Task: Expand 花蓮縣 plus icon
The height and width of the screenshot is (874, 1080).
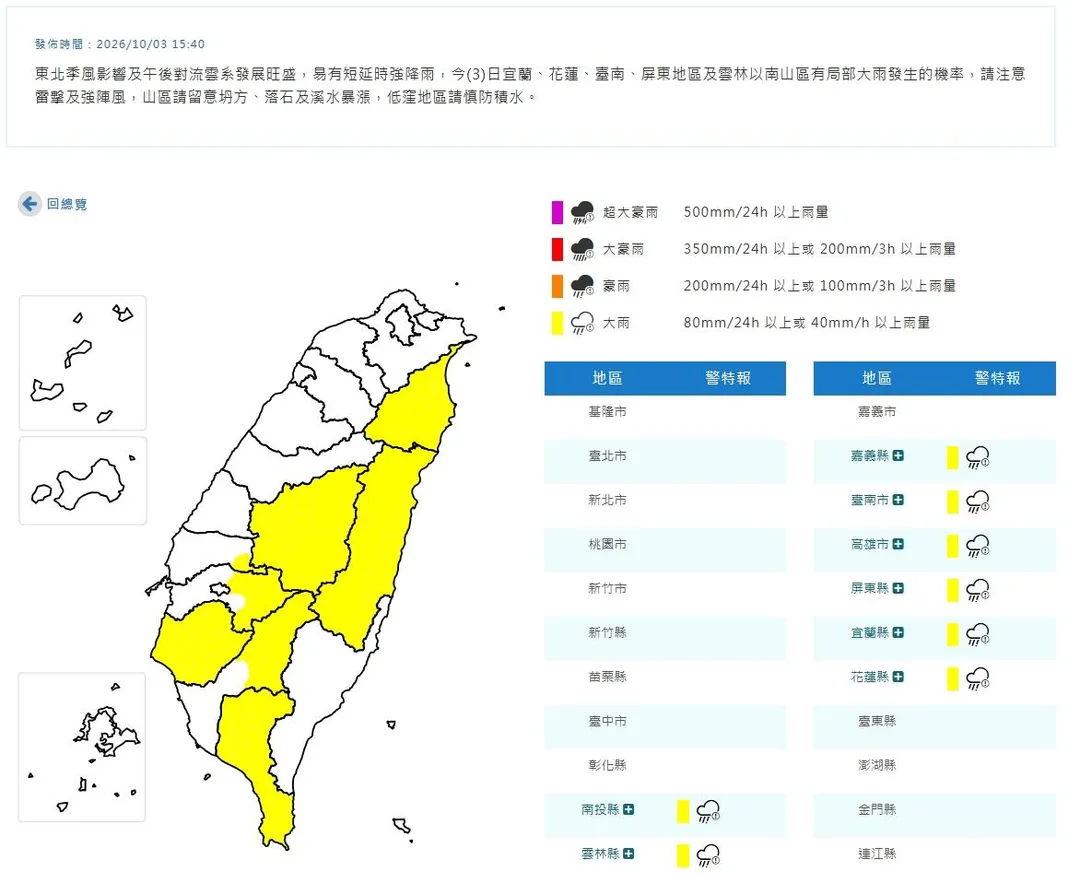Action: [898, 677]
